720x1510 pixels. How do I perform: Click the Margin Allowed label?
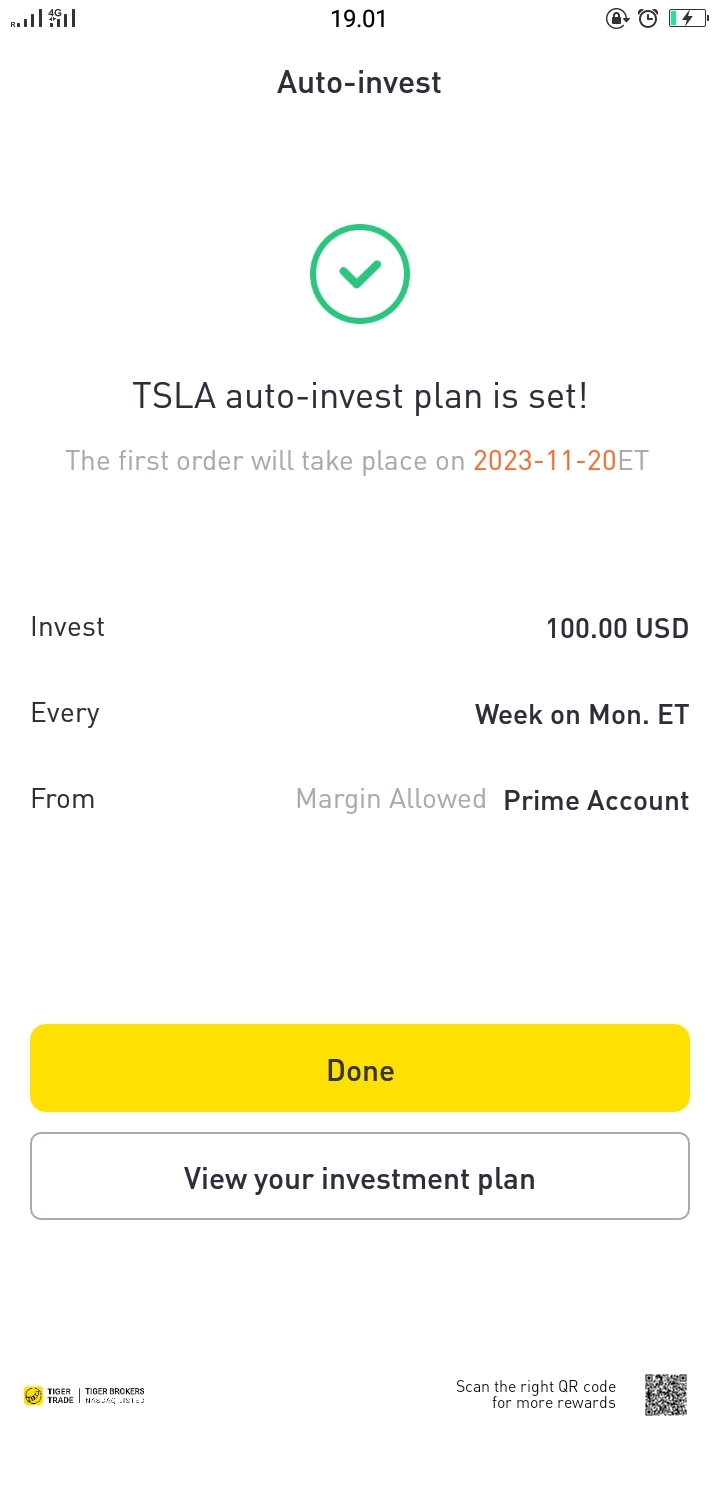tap(391, 799)
